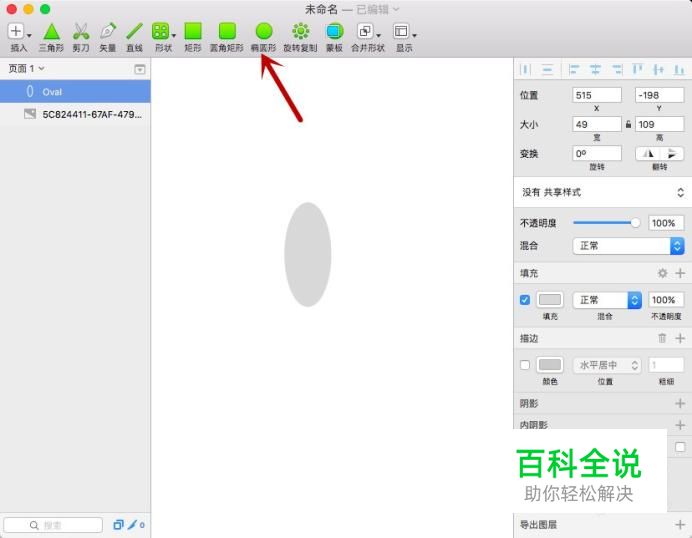Align right edges icon
This screenshot has width=692, height=538.
617,69
